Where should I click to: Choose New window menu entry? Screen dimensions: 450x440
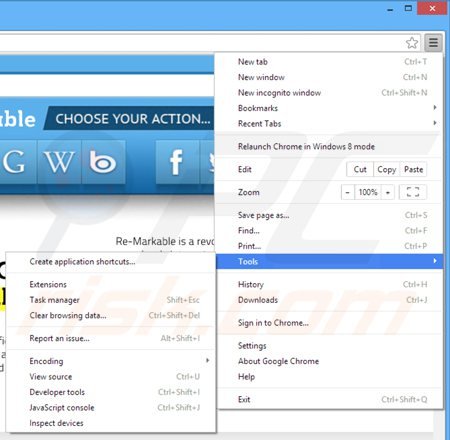(329, 77)
